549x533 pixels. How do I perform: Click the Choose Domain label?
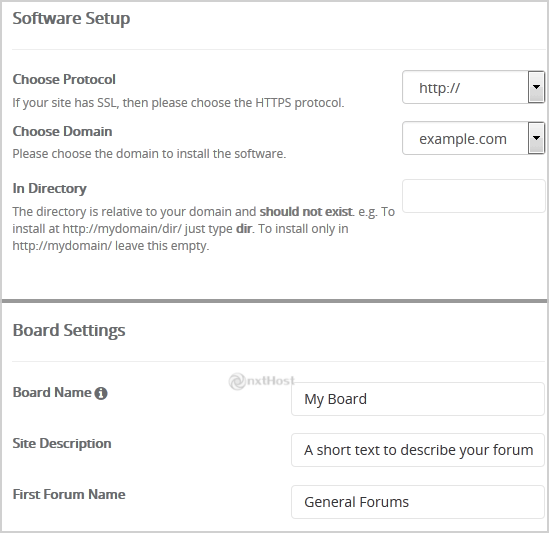[x=62, y=131]
